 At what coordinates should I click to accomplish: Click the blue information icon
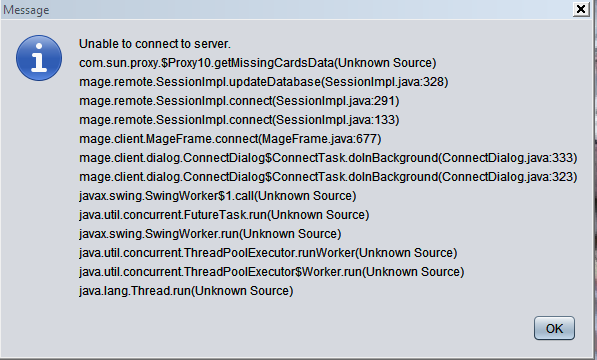coord(39,58)
